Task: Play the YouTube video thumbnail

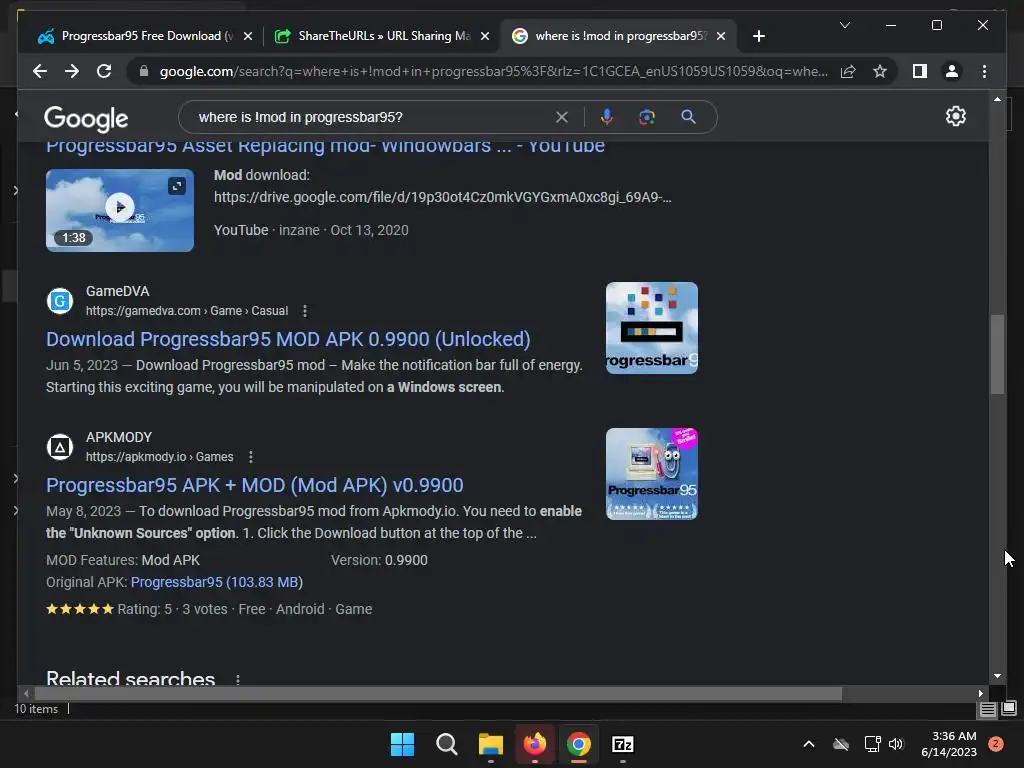Action: 120,208
